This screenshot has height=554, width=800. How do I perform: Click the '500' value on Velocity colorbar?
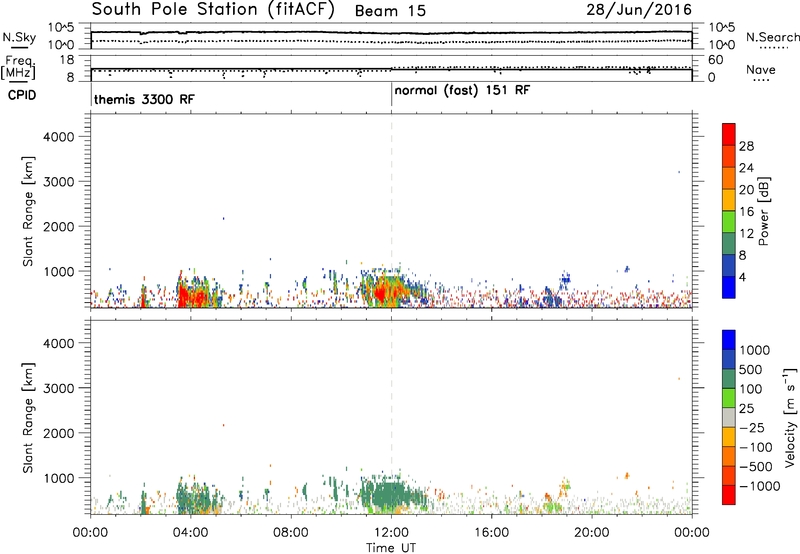pos(749,369)
